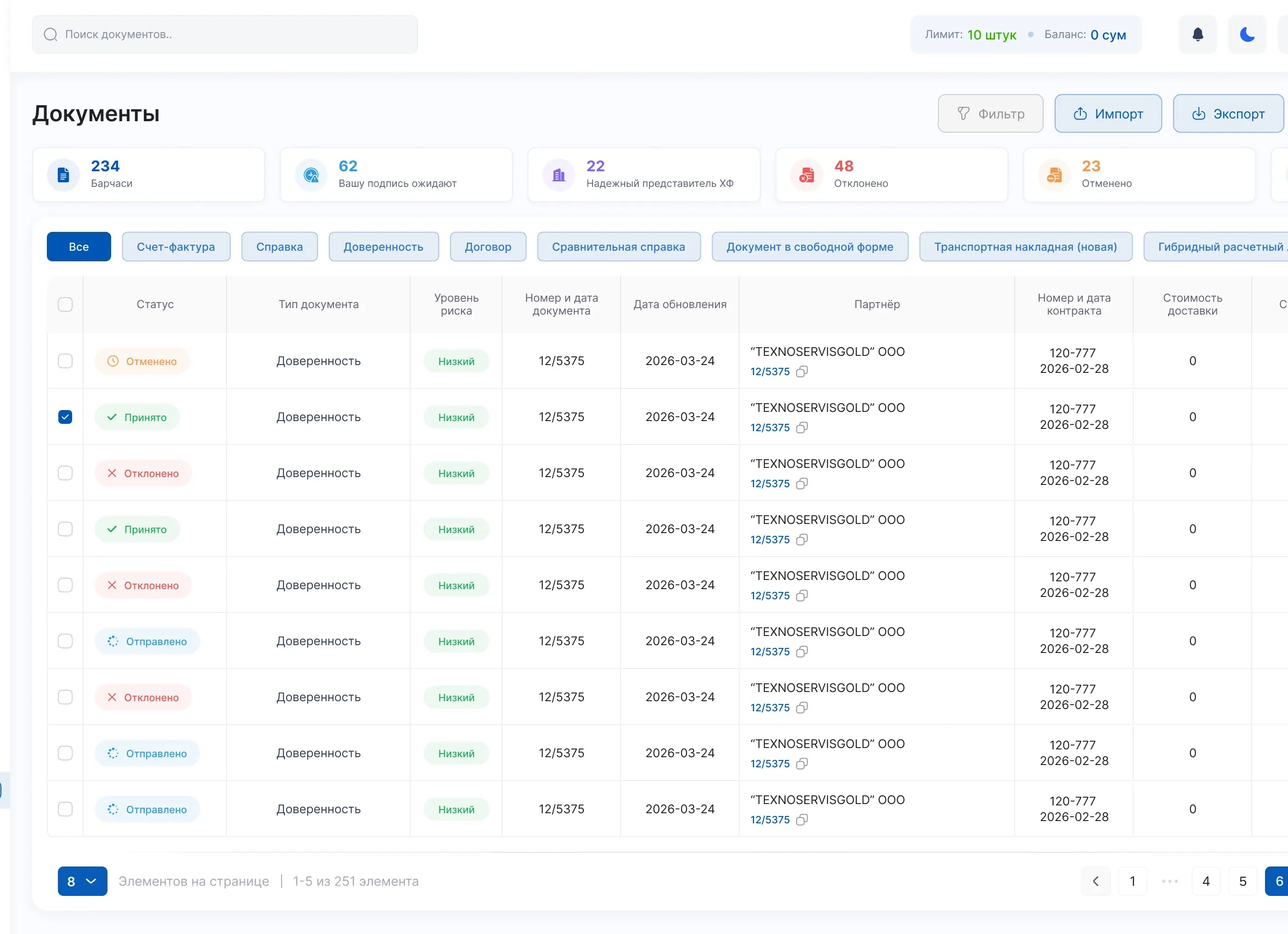Image resolution: width=1288 pixels, height=934 pixels.
Task: Uncheck the selected Принято row checkbox
Action: point(65,417)
